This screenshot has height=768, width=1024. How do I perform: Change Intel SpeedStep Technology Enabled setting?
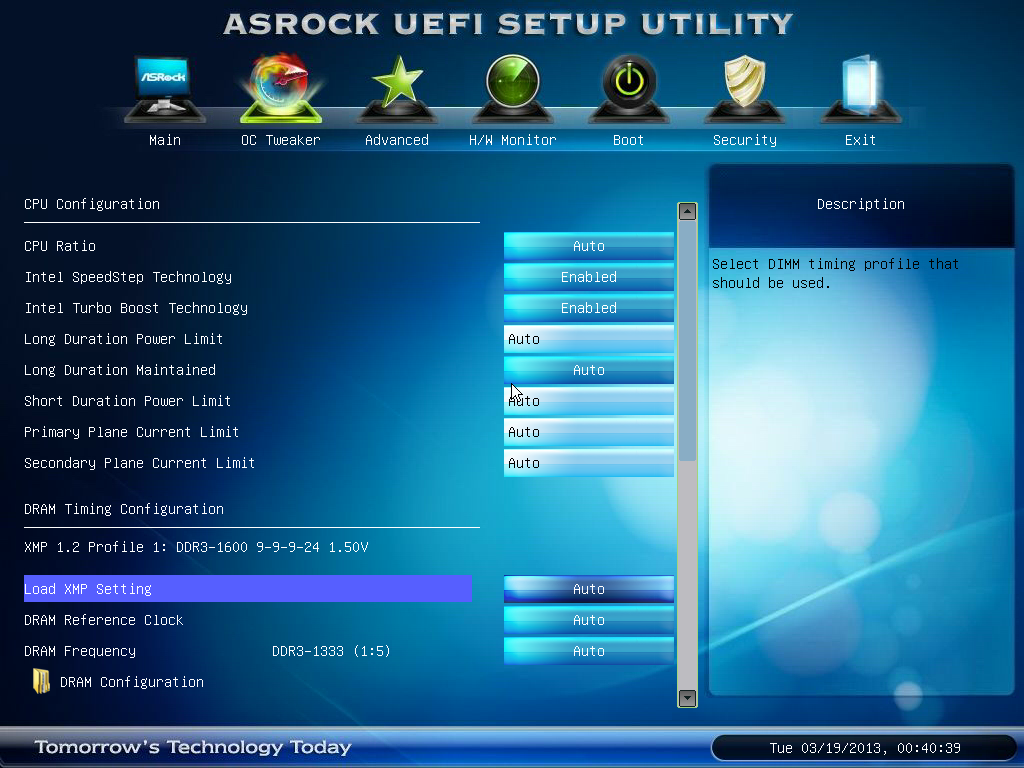pos(588,277)
